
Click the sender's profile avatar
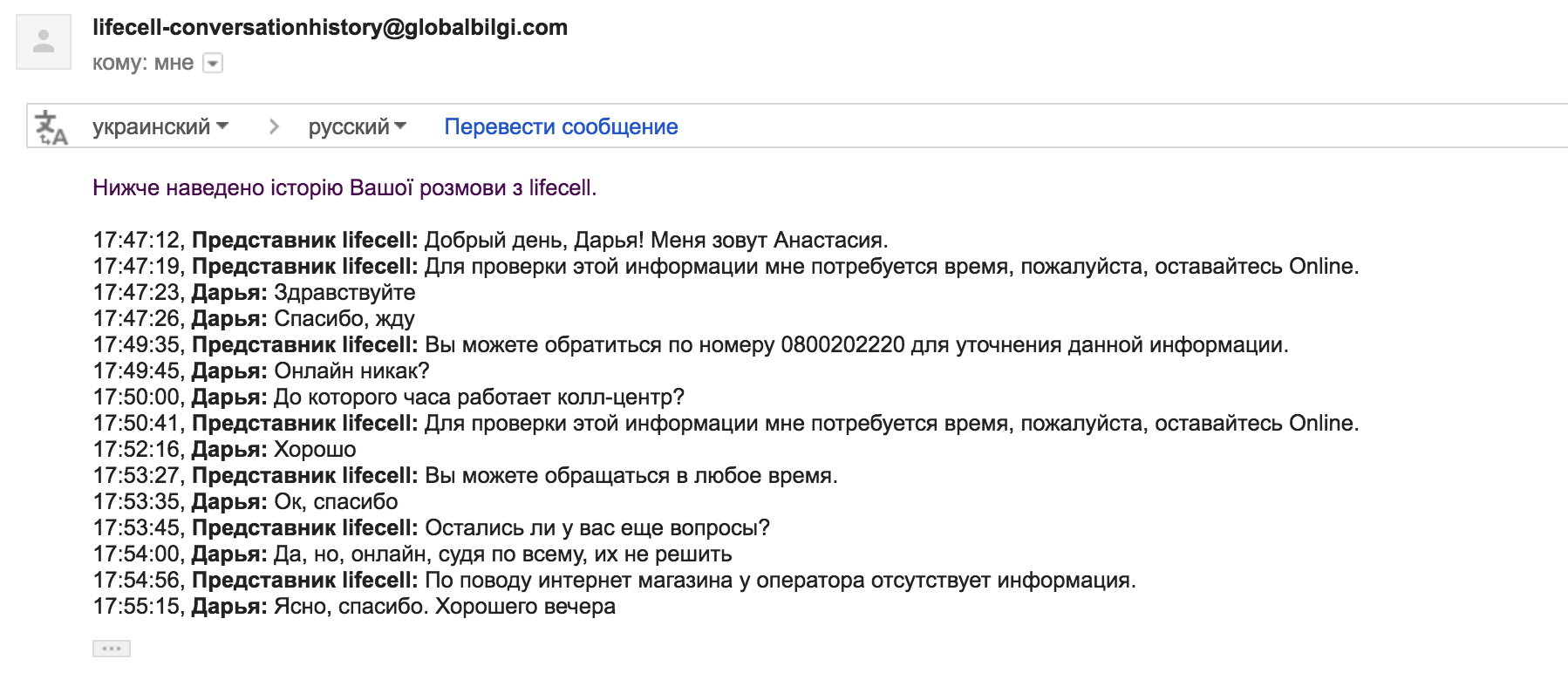point(44,41)
